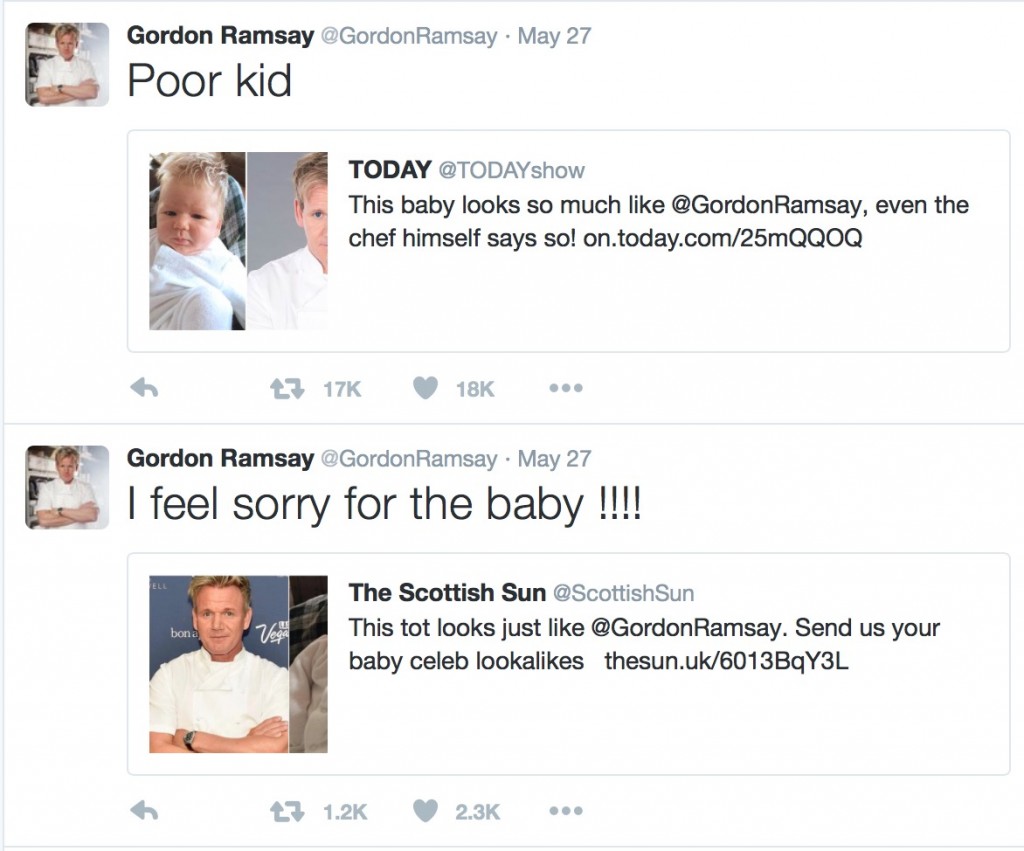The height and width of the screenshot is (851, 1024).
Task: Open the avatar on the second tweet
Action: tap(67, 487)
